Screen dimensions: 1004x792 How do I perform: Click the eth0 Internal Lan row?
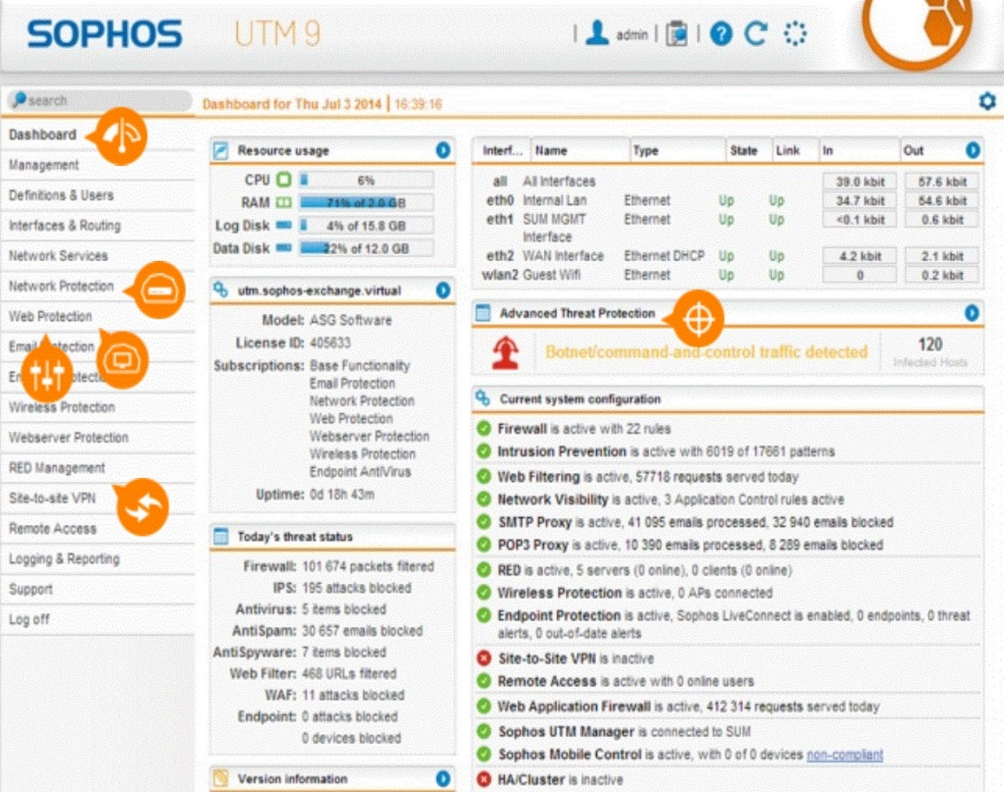click(730, 200)
